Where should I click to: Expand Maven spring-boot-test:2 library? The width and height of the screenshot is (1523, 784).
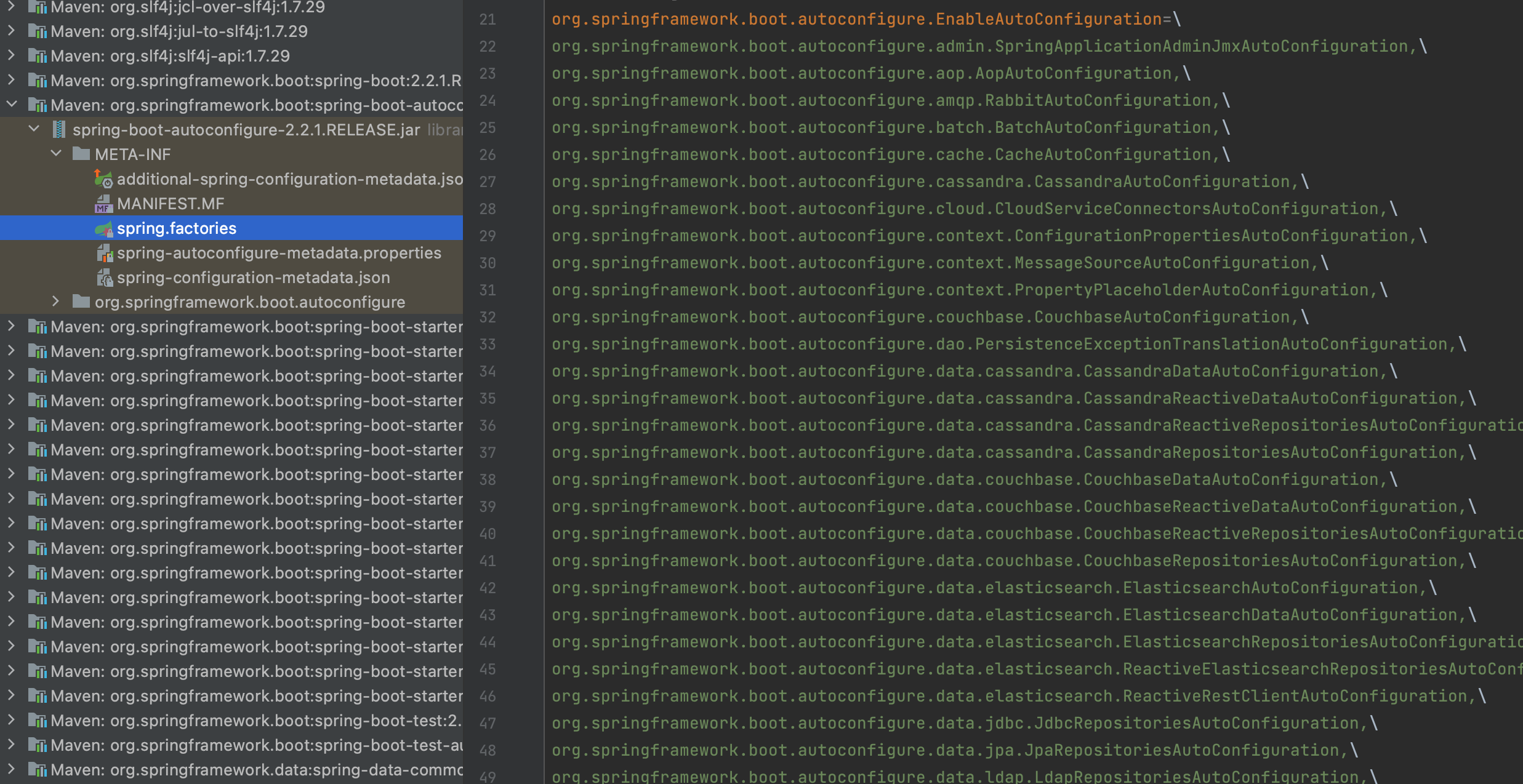12,719
